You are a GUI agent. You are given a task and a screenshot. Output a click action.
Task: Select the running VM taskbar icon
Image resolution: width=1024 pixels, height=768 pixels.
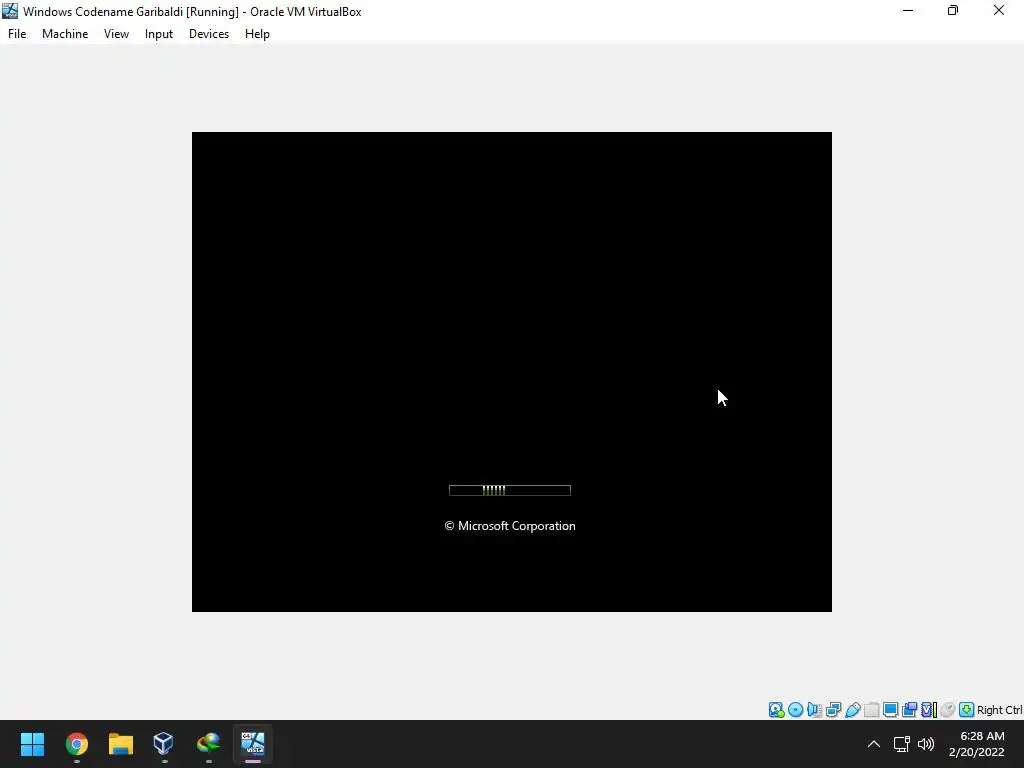pyautogui.click(x=253, y=744)
